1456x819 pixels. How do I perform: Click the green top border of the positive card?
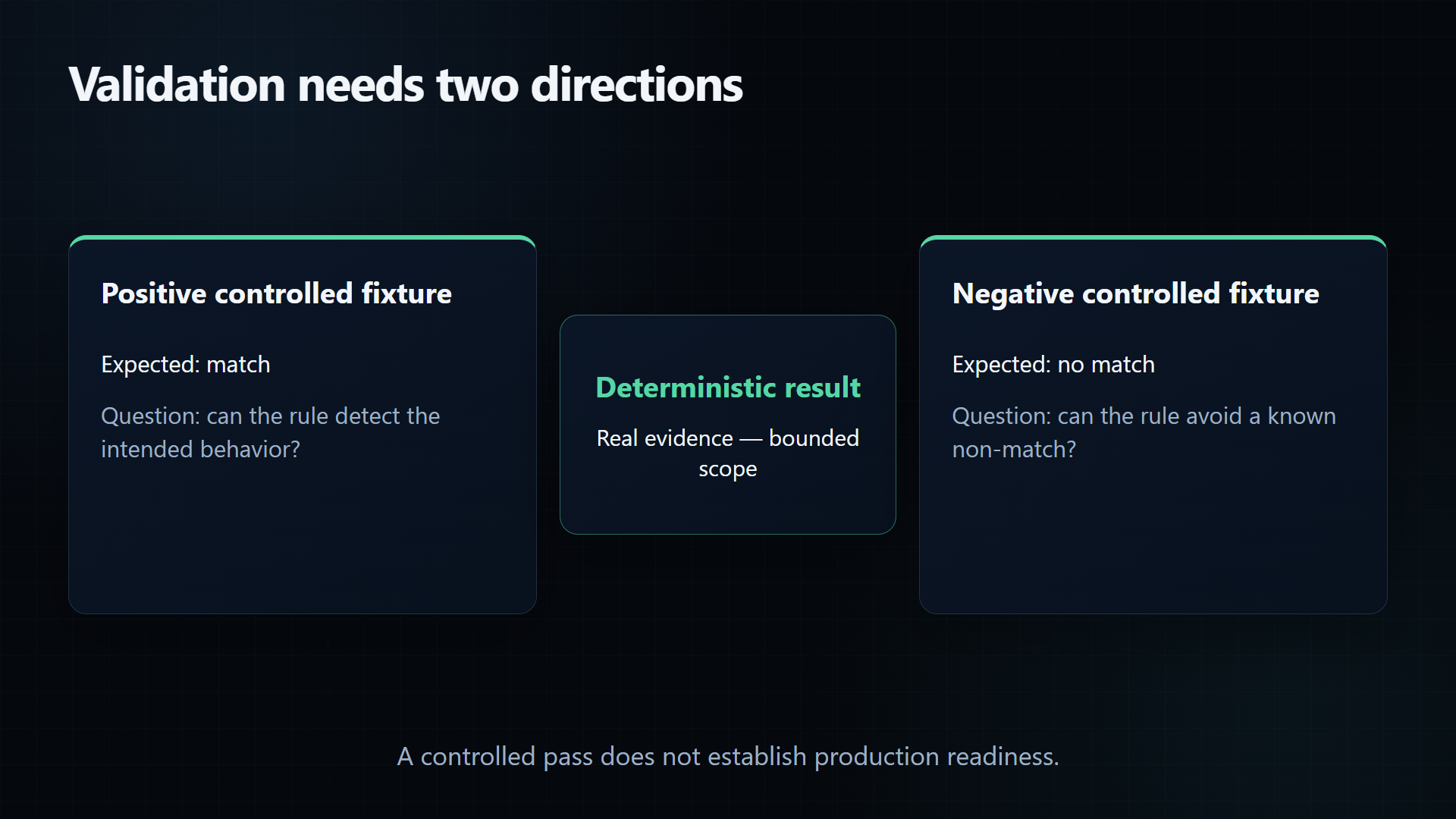pyautogui.click(x=303, y=237)
